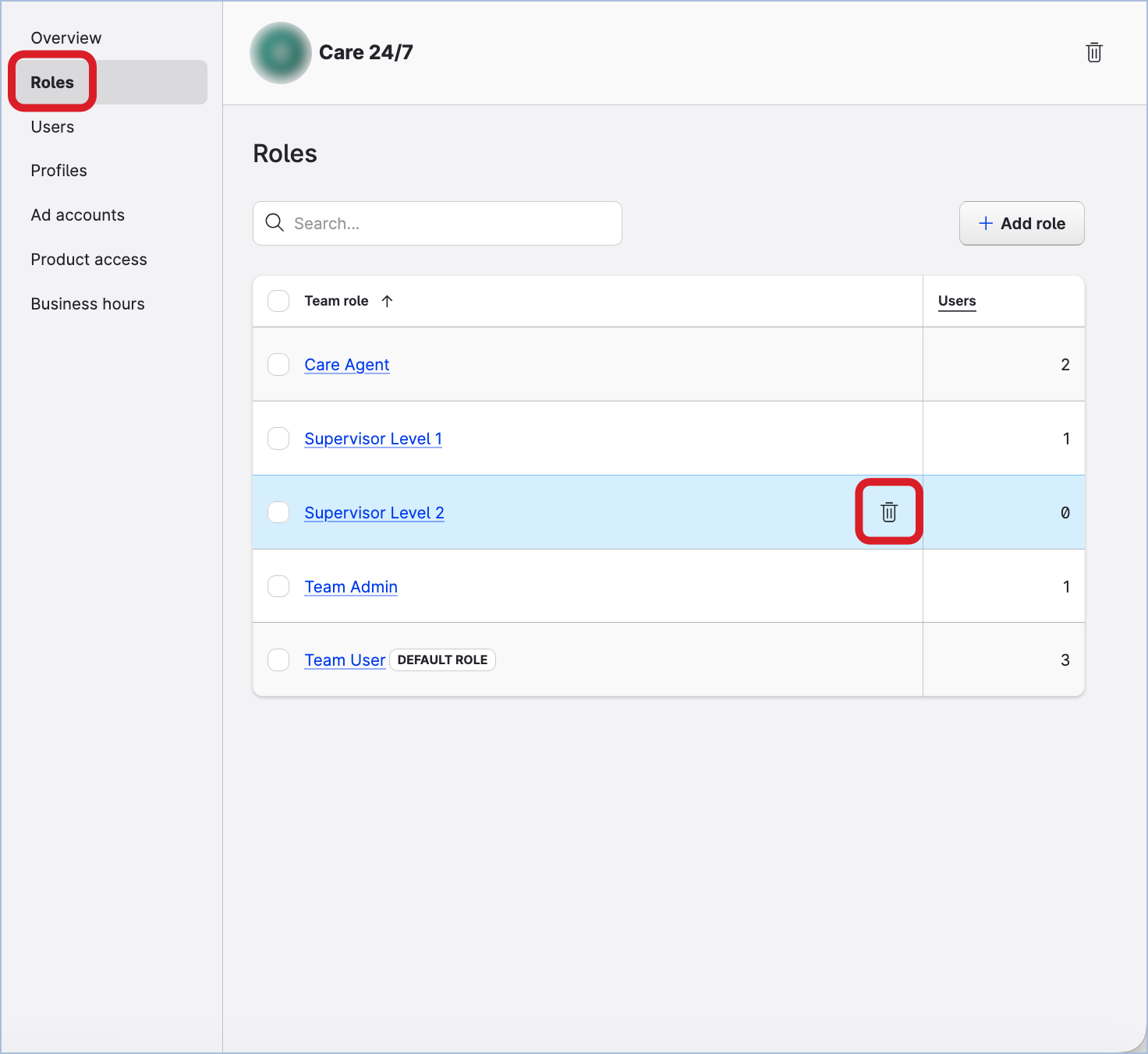Tick the Care Agent checkbox
This screenshot has height=1054, width=1148.
pyautogui.click(x=278, y=365)
